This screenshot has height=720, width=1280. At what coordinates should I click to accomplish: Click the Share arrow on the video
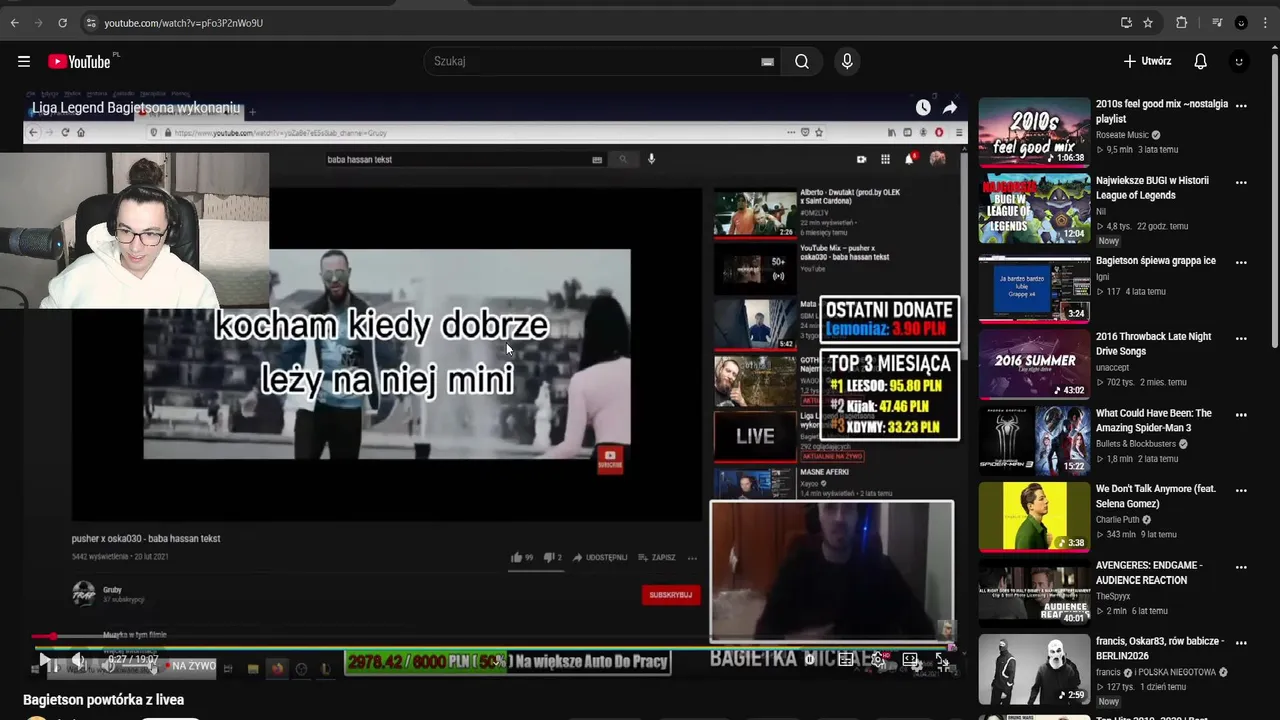[950, 108]
